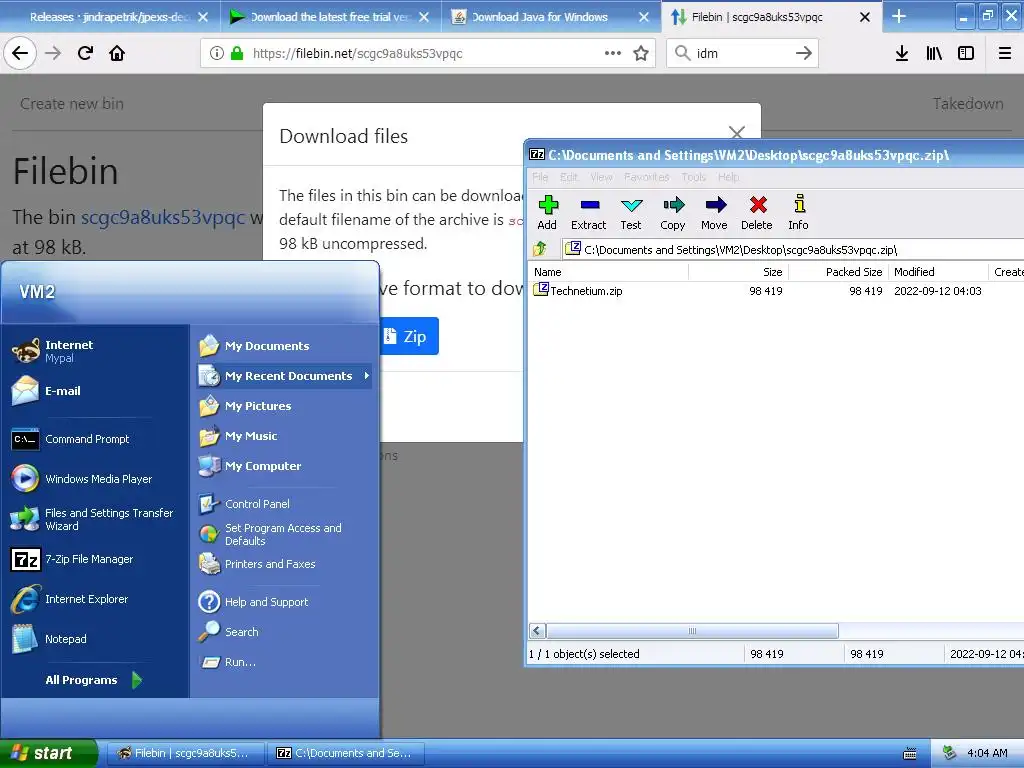Switch to 7-Zip window taskbar button
Image resolution: width=1024 pixels, height=768 pixels.
(346, 753)
